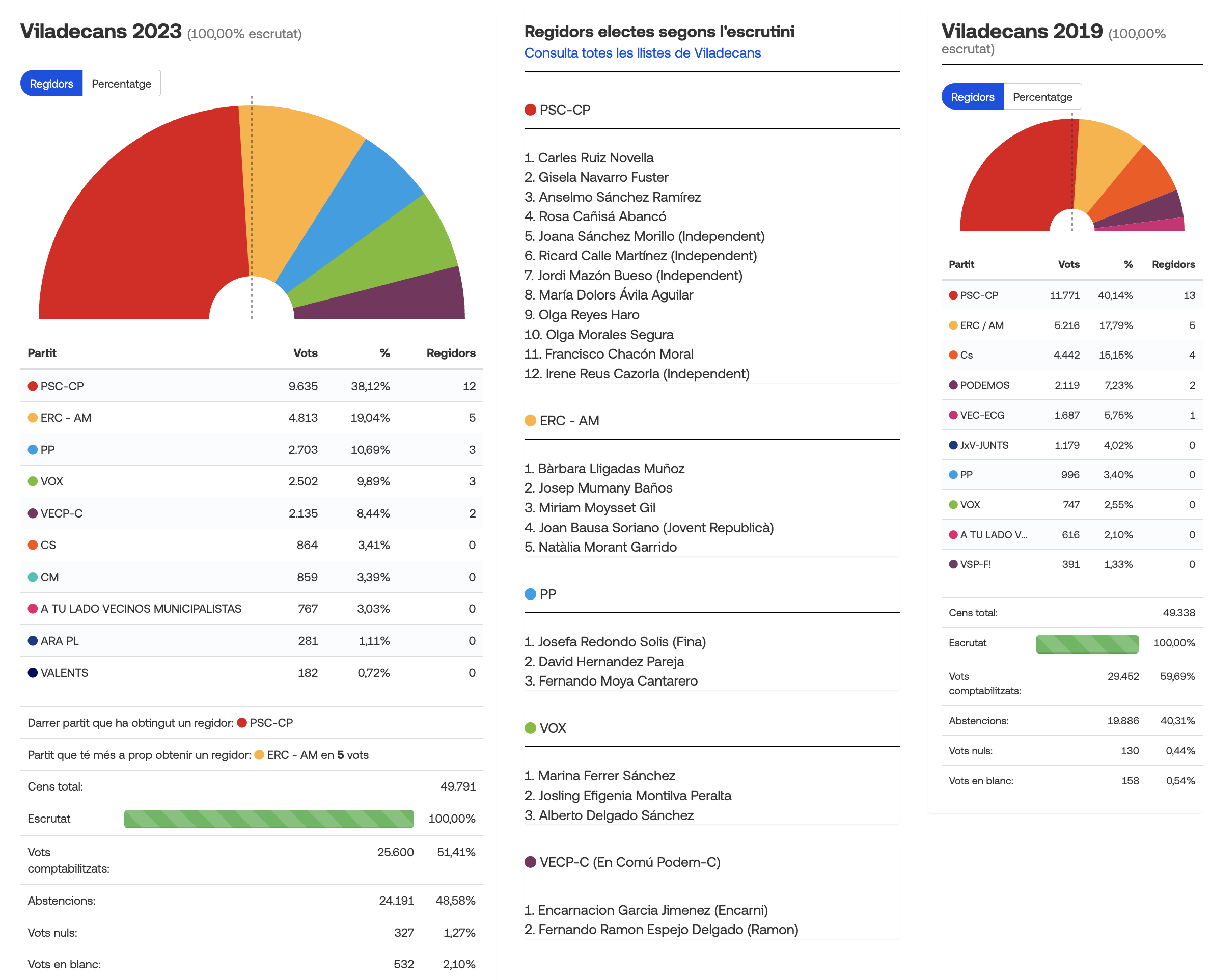Image resolution: width=1211 pixels, height=980 pixels.
Task: Click the pink A TU LADO VECINOS dot
Action: [33, 609]
